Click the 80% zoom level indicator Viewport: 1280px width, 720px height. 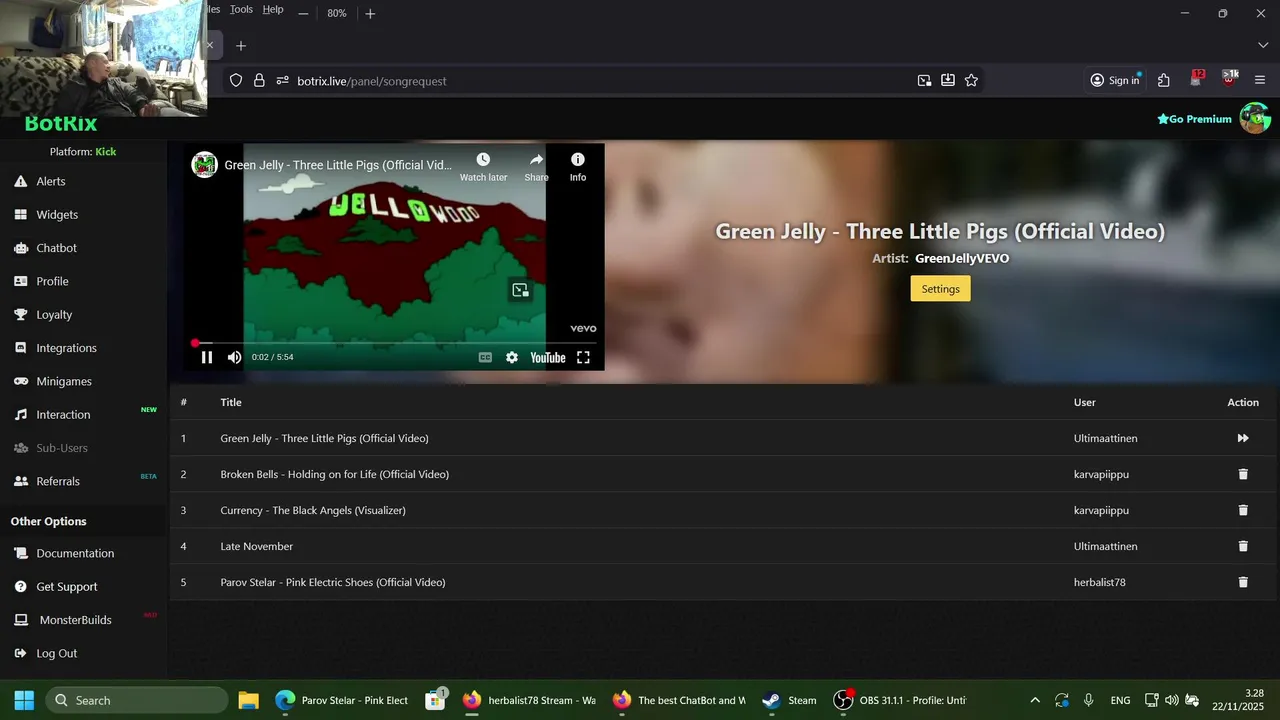[337, 13]
